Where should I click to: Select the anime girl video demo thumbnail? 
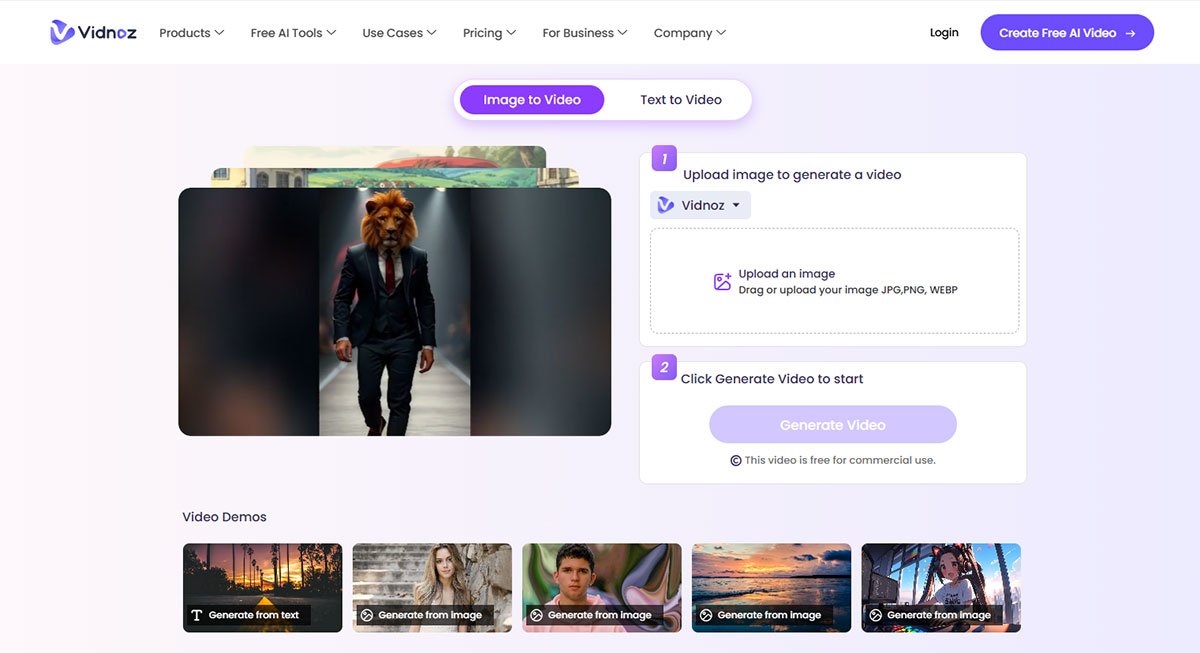click(x=940, y=582)
